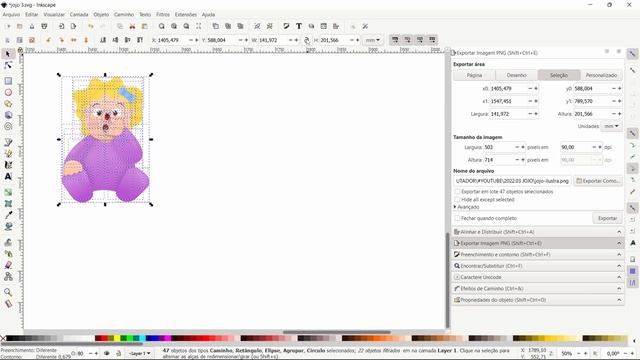The width and height of the screenshot is (640, 360).
Task: Click the Flip horizontal icon
Action: [73, 40]
